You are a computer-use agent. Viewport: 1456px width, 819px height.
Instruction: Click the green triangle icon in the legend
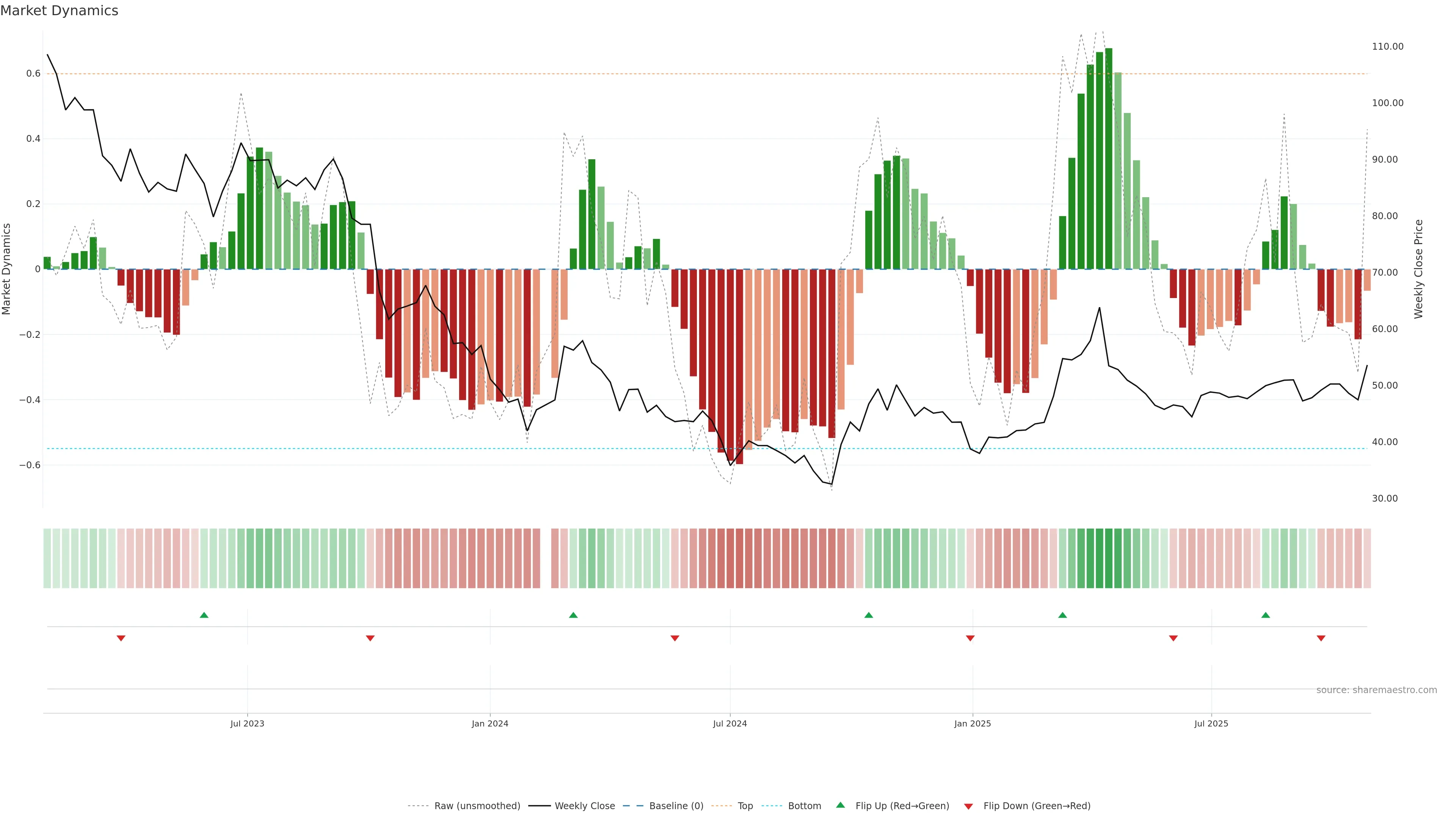[841, 805]
